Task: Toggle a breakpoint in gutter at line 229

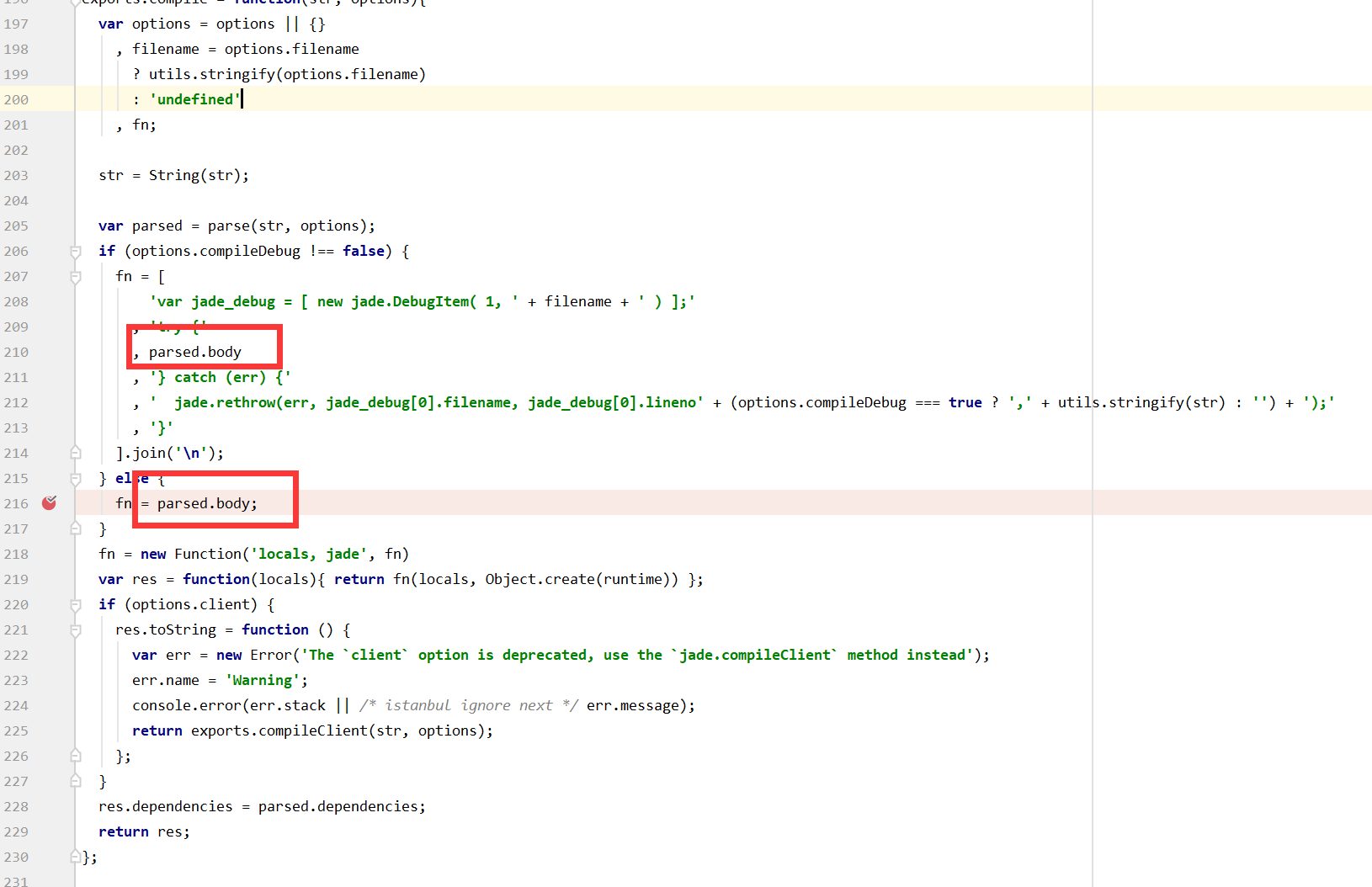Action: click(x=50, y=831)
